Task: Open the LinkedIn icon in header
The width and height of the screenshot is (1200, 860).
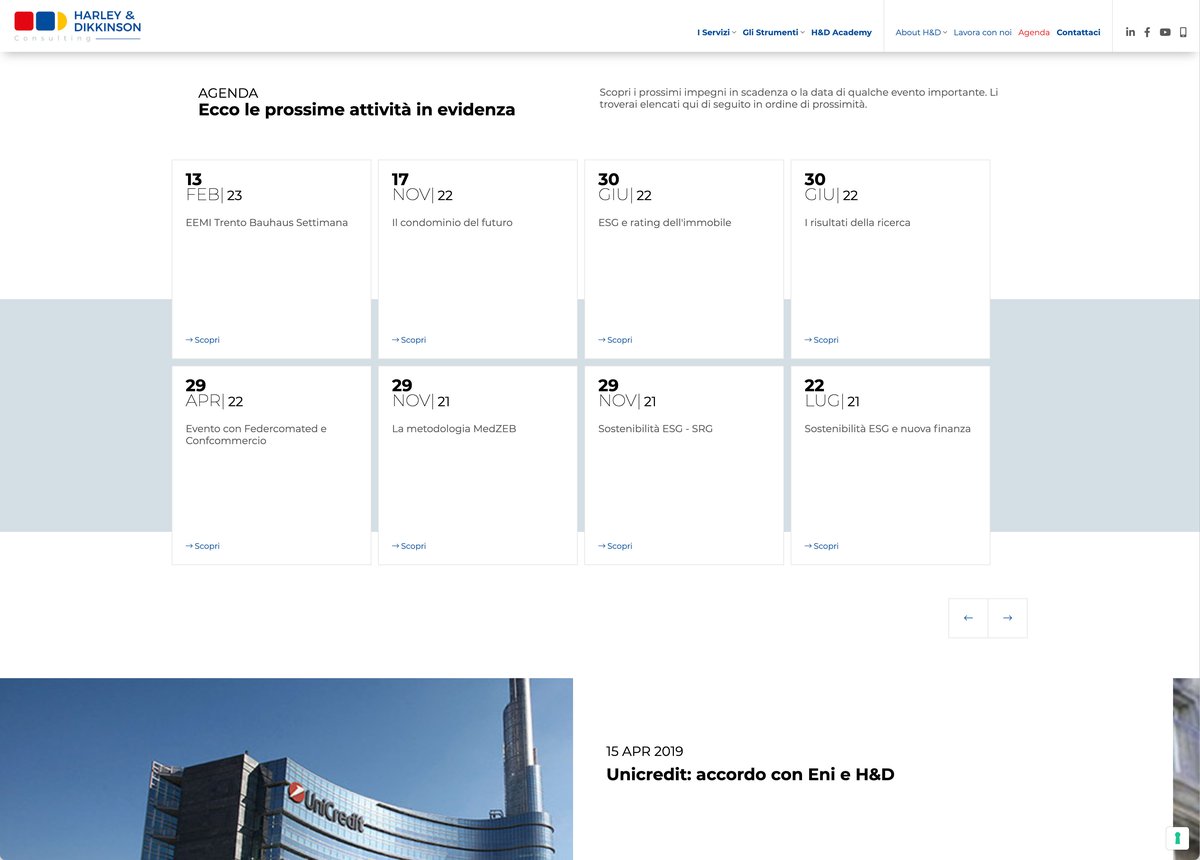Action: (x=1130, y=32)
